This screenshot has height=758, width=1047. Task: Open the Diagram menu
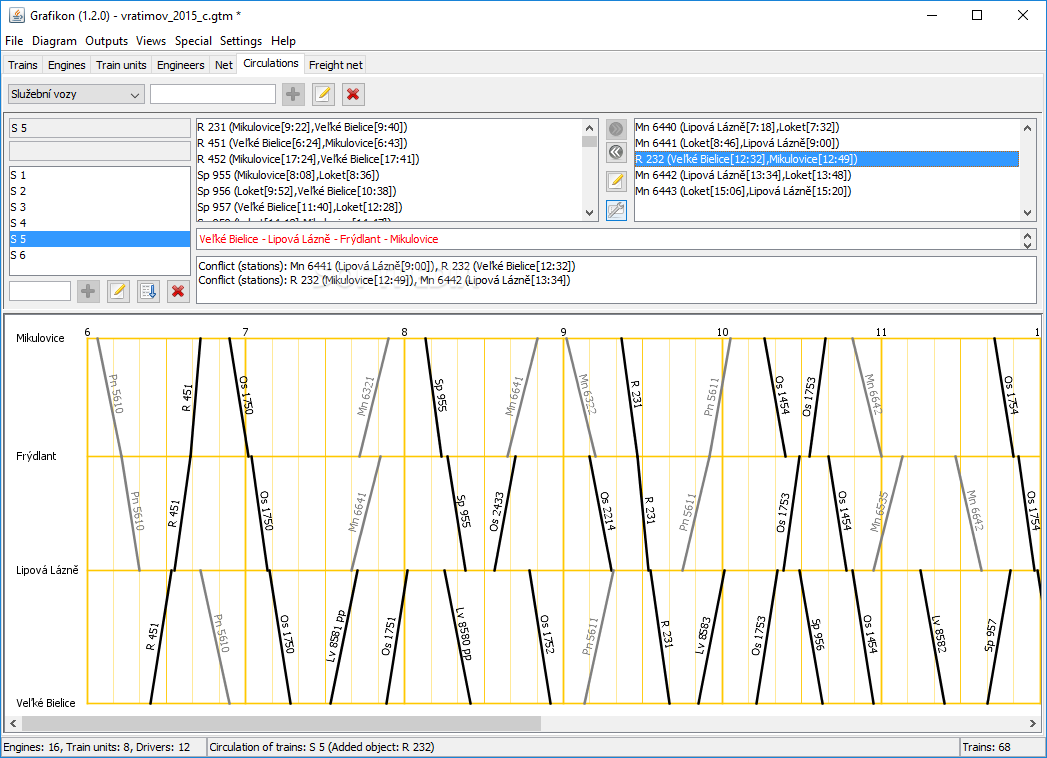[x=54, y=41]
